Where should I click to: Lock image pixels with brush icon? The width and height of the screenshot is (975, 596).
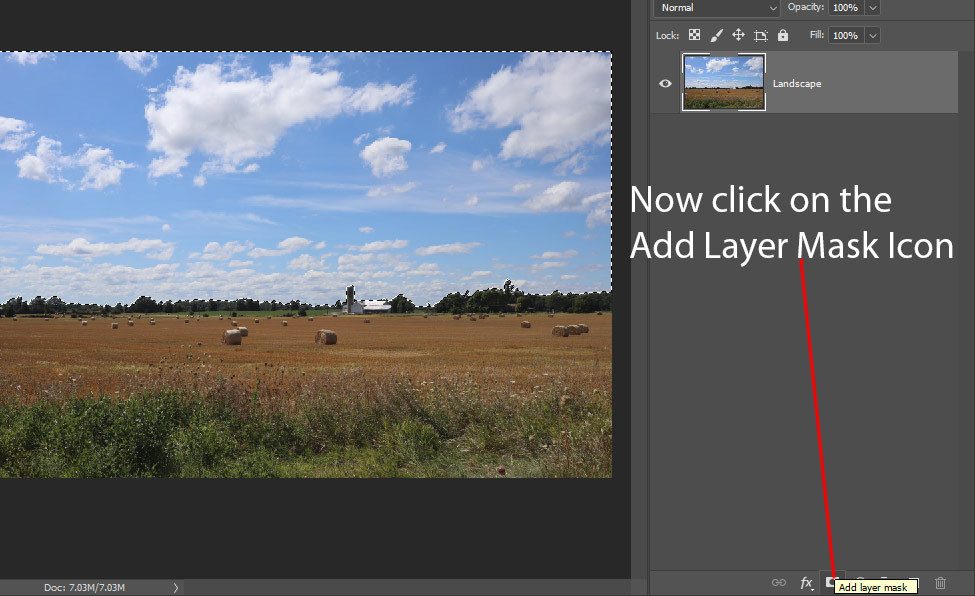[716, 35]
